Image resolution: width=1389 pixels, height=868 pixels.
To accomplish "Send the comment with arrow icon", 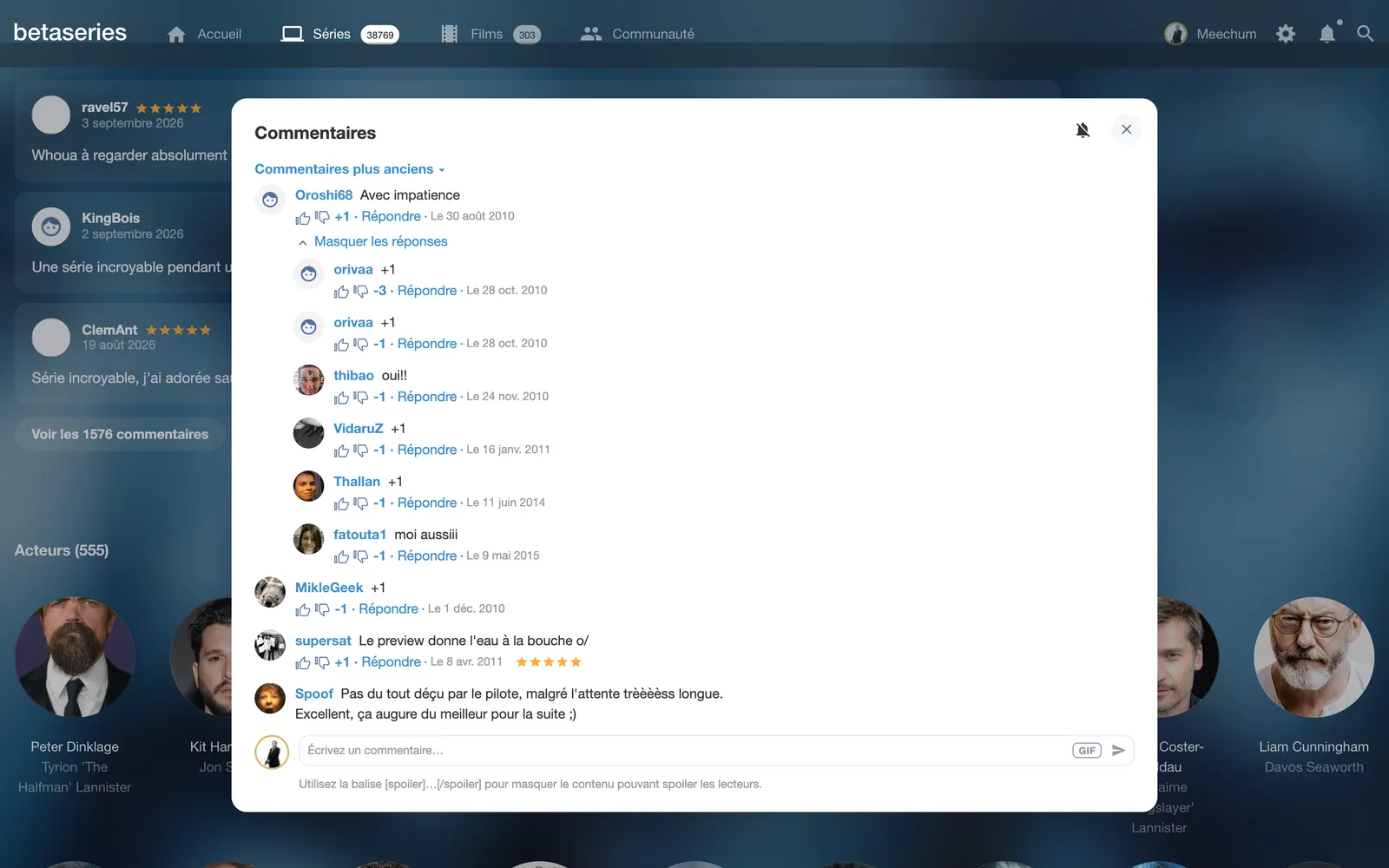I will [1118, 751].
